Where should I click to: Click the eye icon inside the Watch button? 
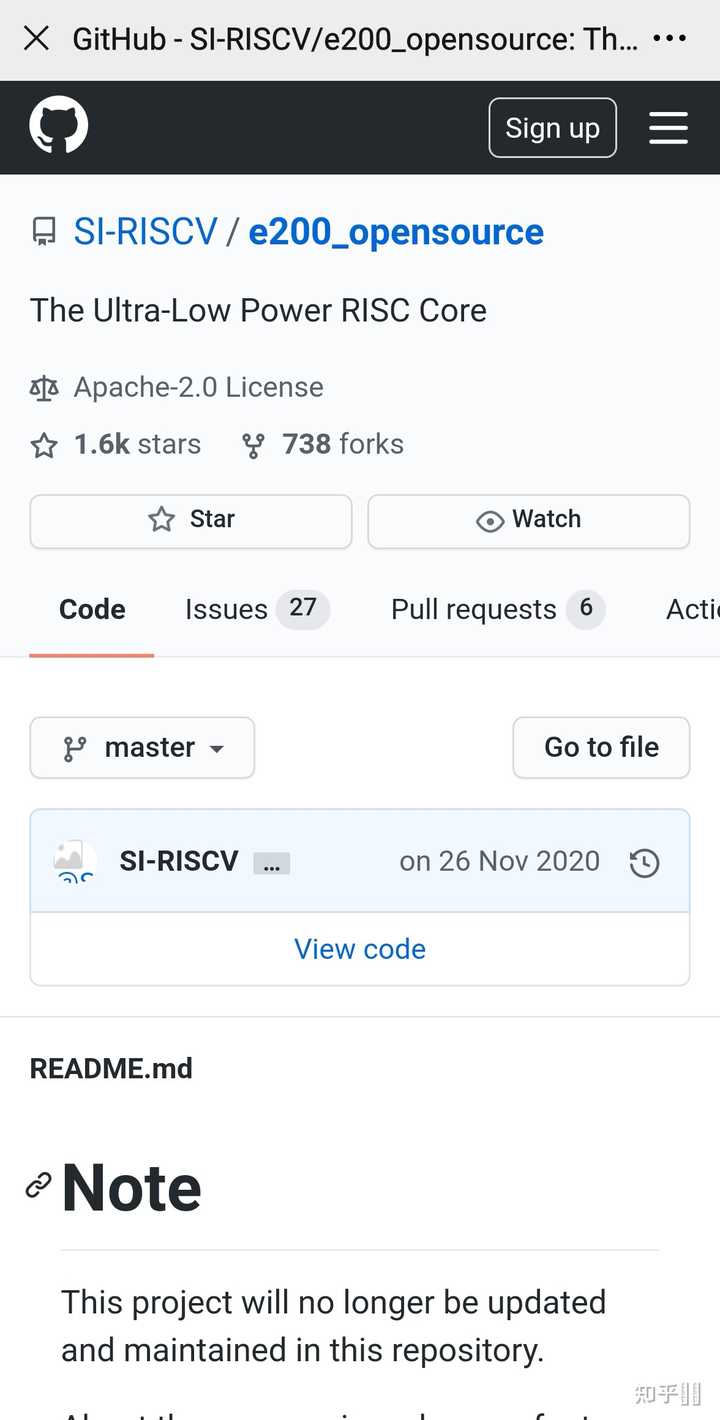tap(489, 521)
